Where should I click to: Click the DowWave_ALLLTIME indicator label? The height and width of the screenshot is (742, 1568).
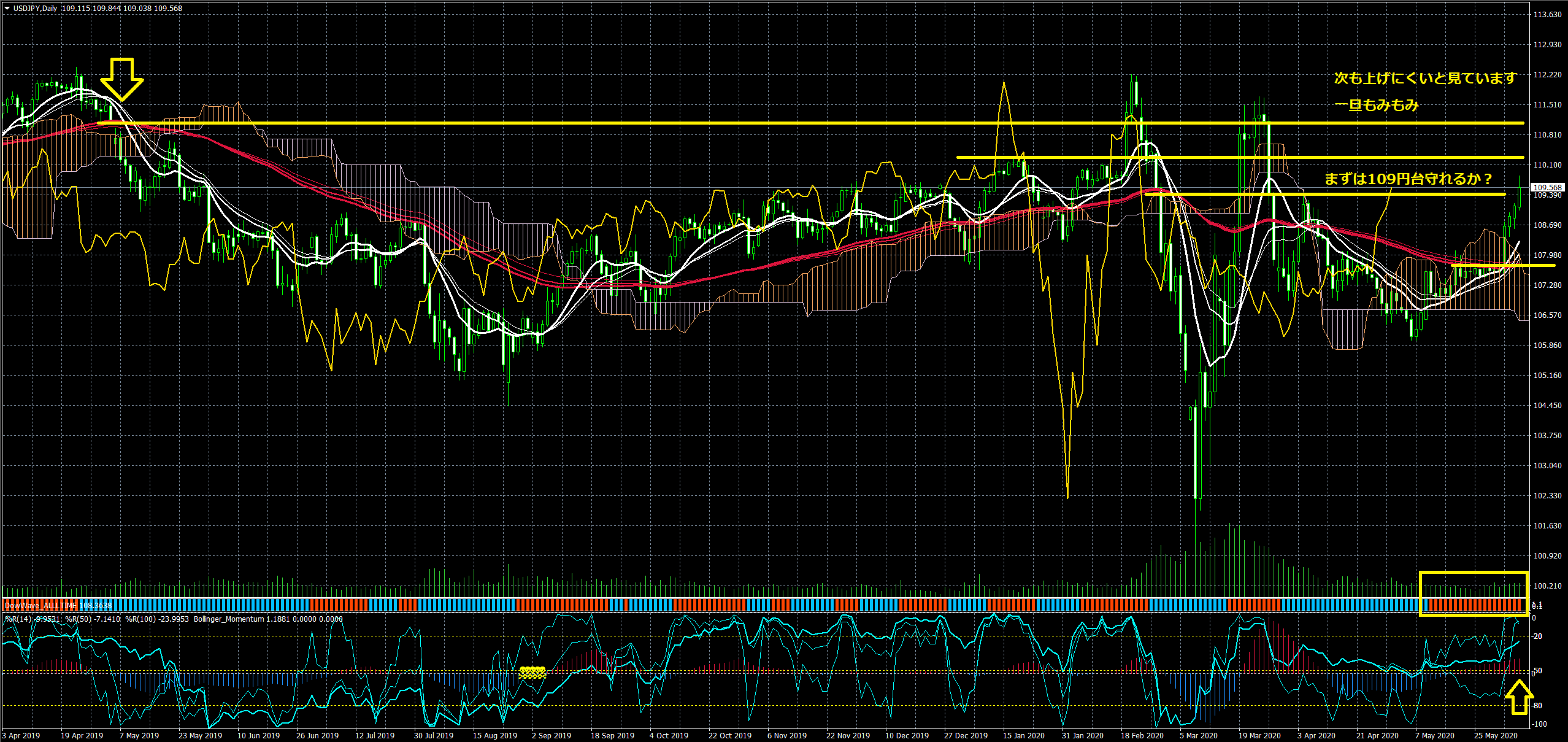tap(40, 605)
